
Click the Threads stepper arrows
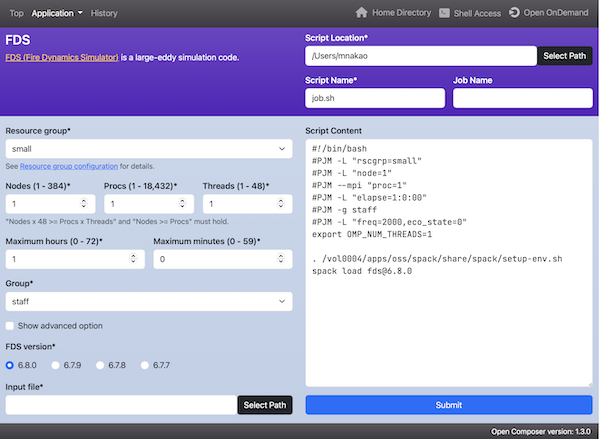281,203
